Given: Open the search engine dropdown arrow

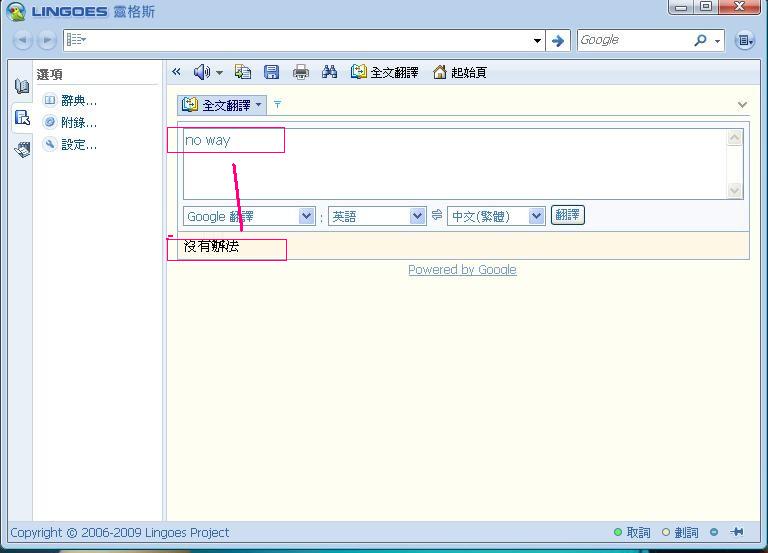Looking at the screenshot, I should (718, 41).
